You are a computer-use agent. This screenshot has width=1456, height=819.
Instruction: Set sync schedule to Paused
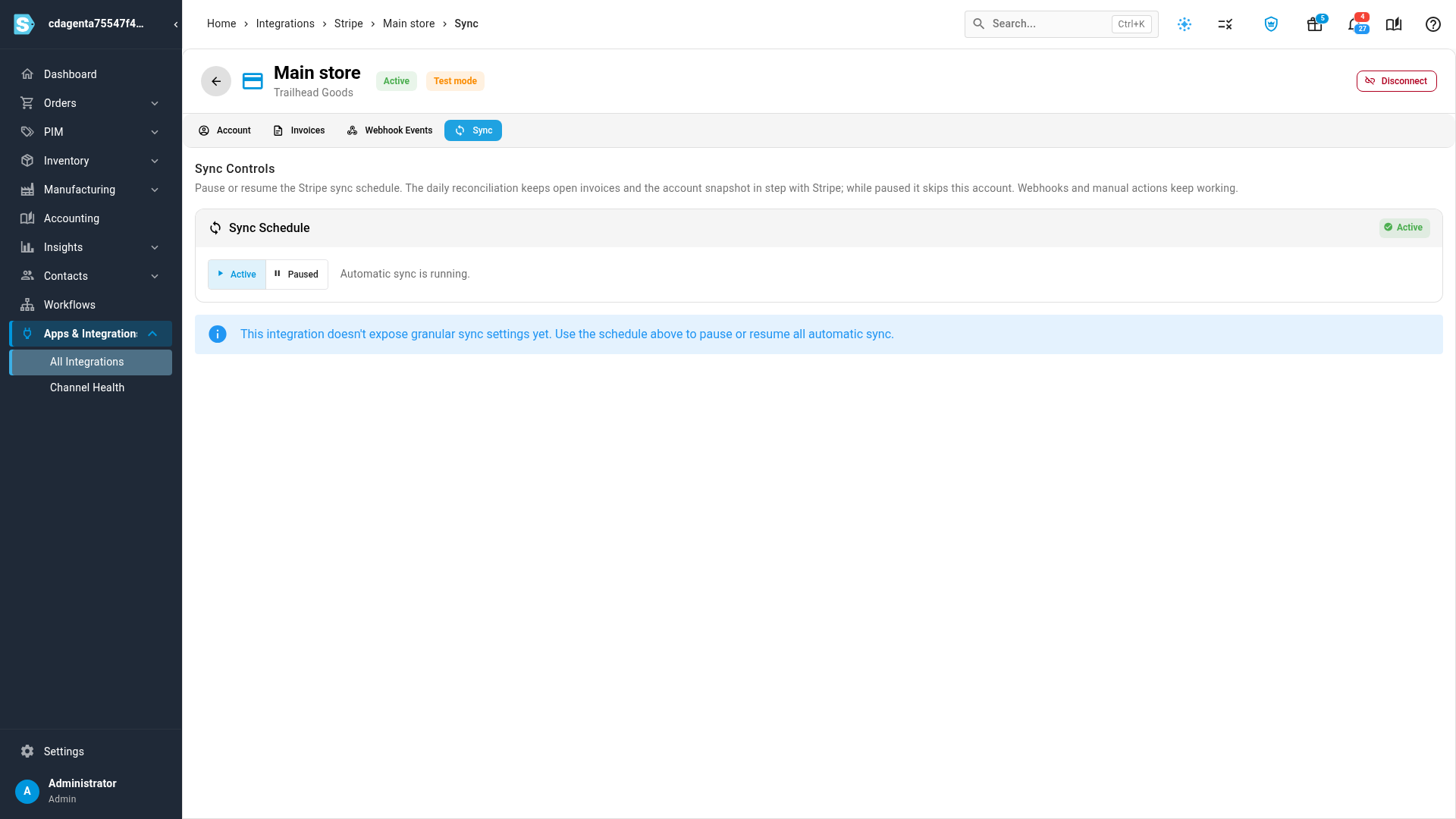point(297,275)
